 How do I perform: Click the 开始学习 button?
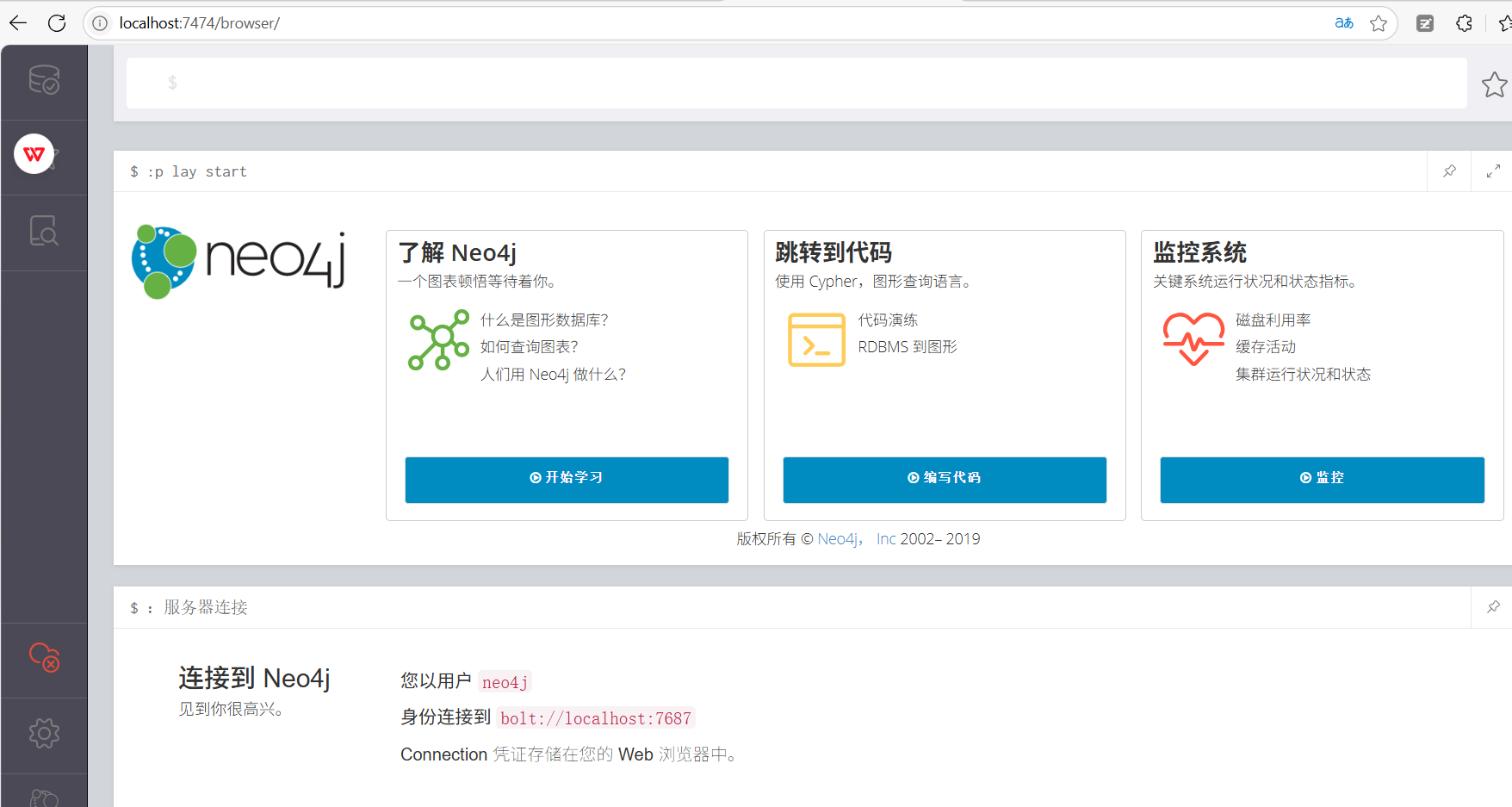click(x=567, y=479)
